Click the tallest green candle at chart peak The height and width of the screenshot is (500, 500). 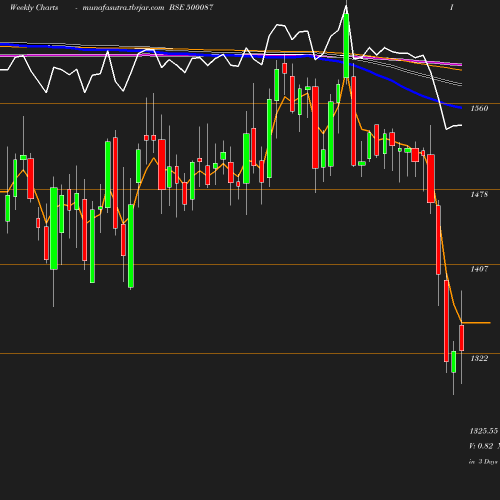346,46
